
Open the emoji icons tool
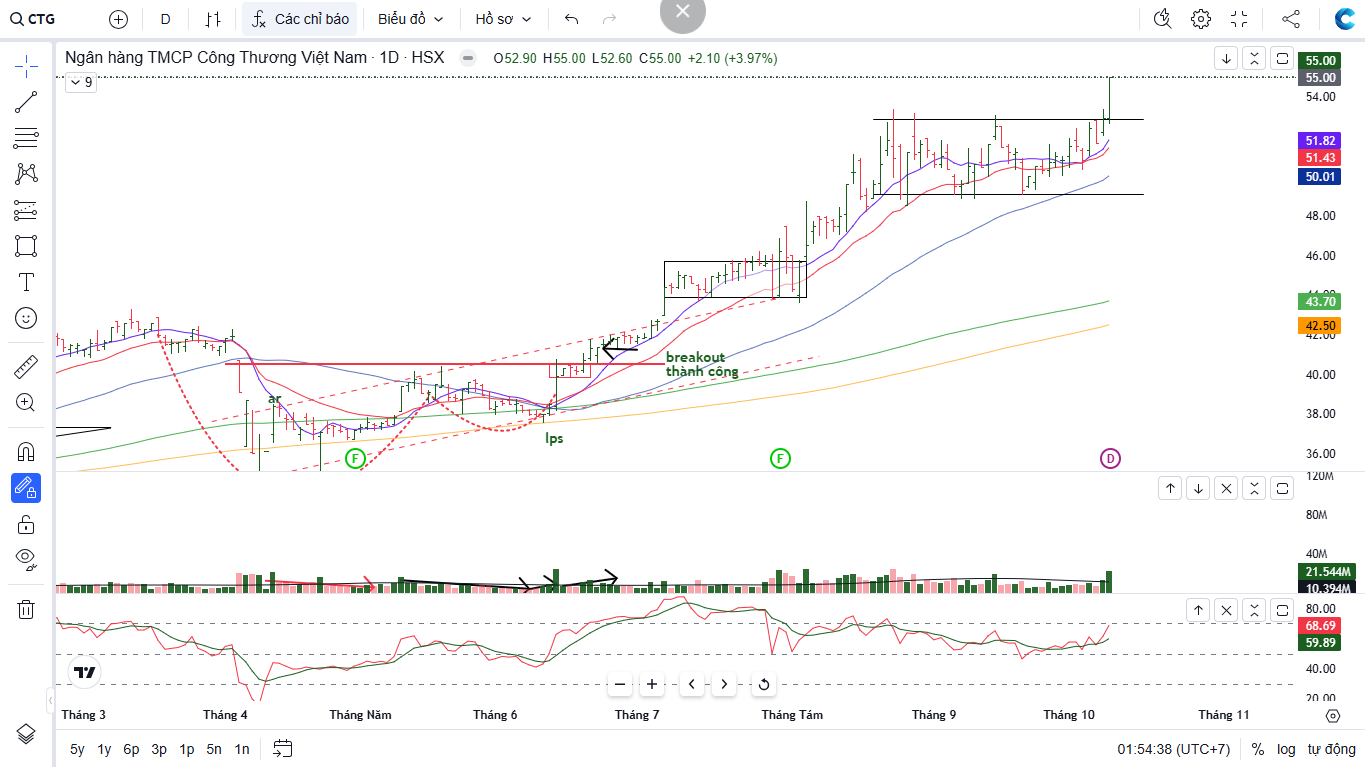[x=26, y=318]
